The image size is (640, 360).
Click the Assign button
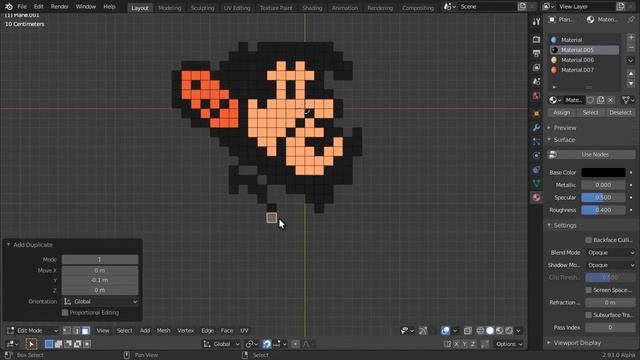click(x=562, y=113)
